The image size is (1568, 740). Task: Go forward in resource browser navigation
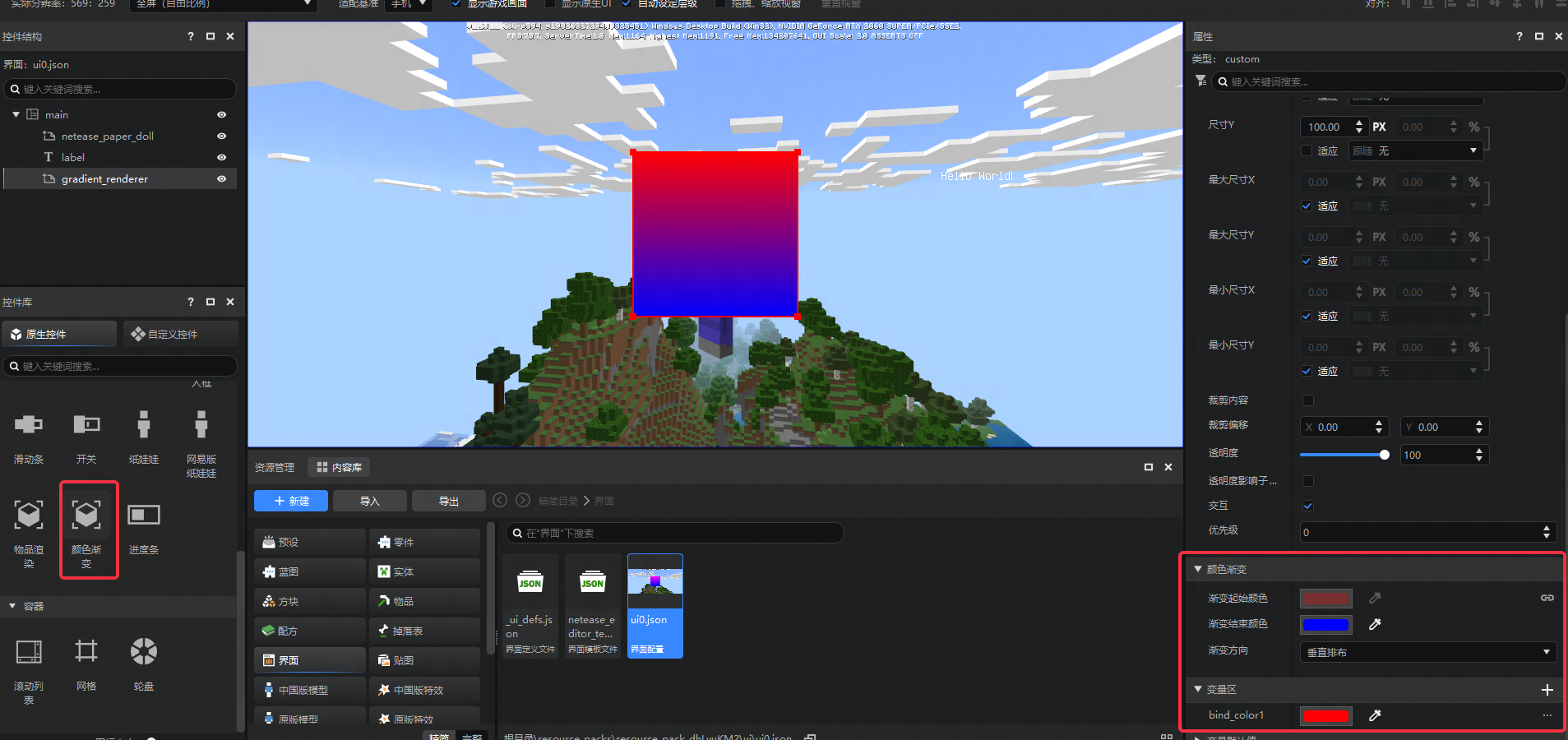[523, 500]
